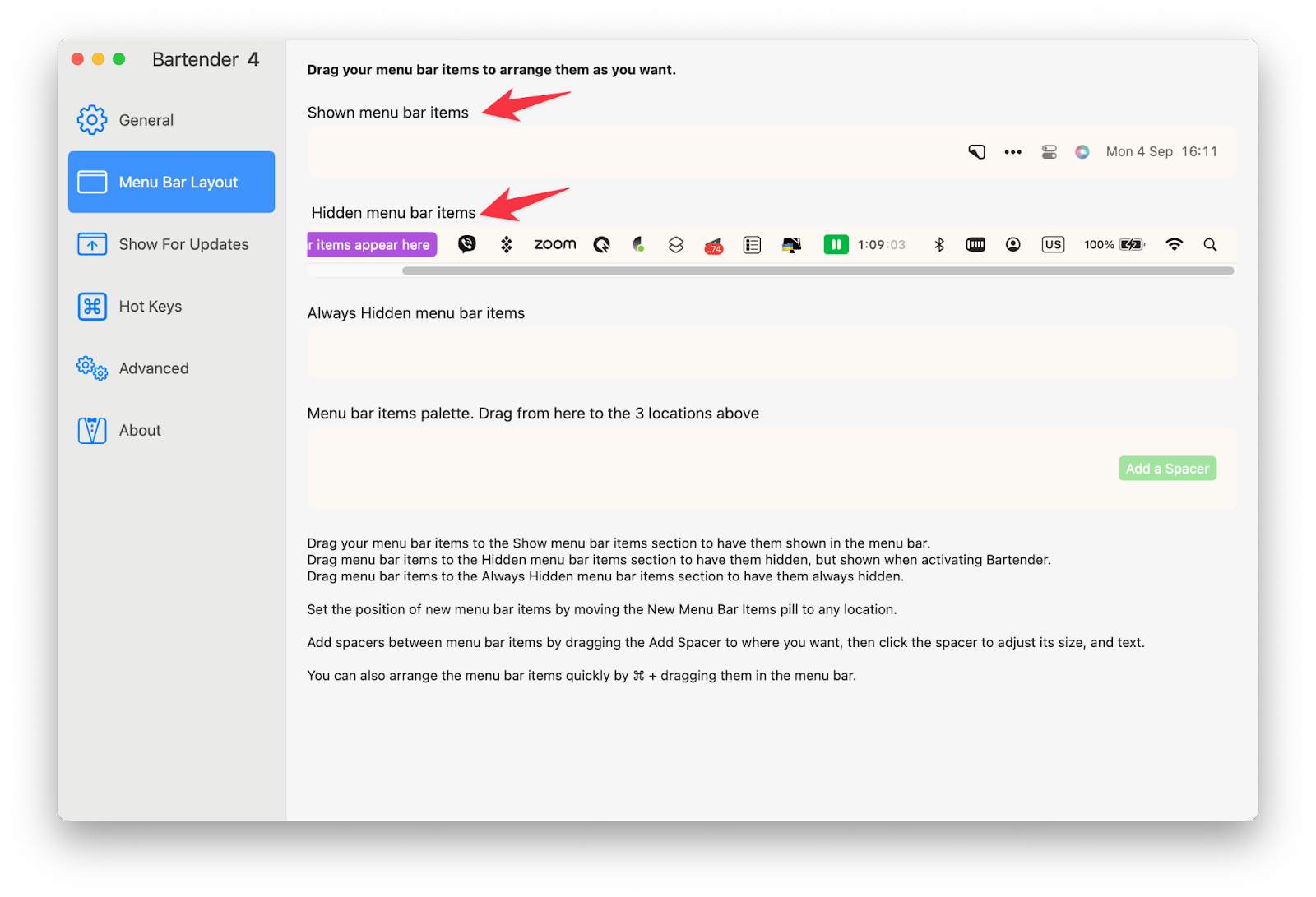Image resolution: width=1316 pixels, height=897 pixels.
Task: Click the checklist icon in Hidden items
Action: pyautogui.click(x=752, y=245)
